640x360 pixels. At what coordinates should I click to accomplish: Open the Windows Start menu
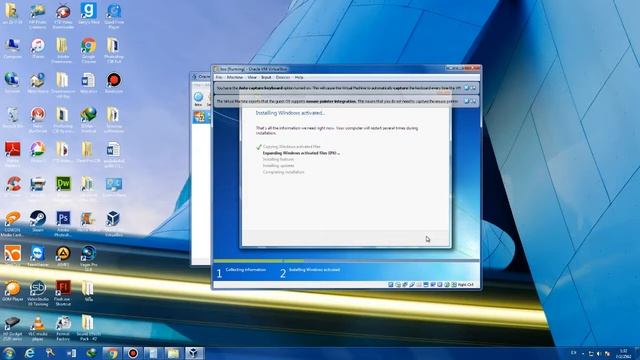coord(9,353)
